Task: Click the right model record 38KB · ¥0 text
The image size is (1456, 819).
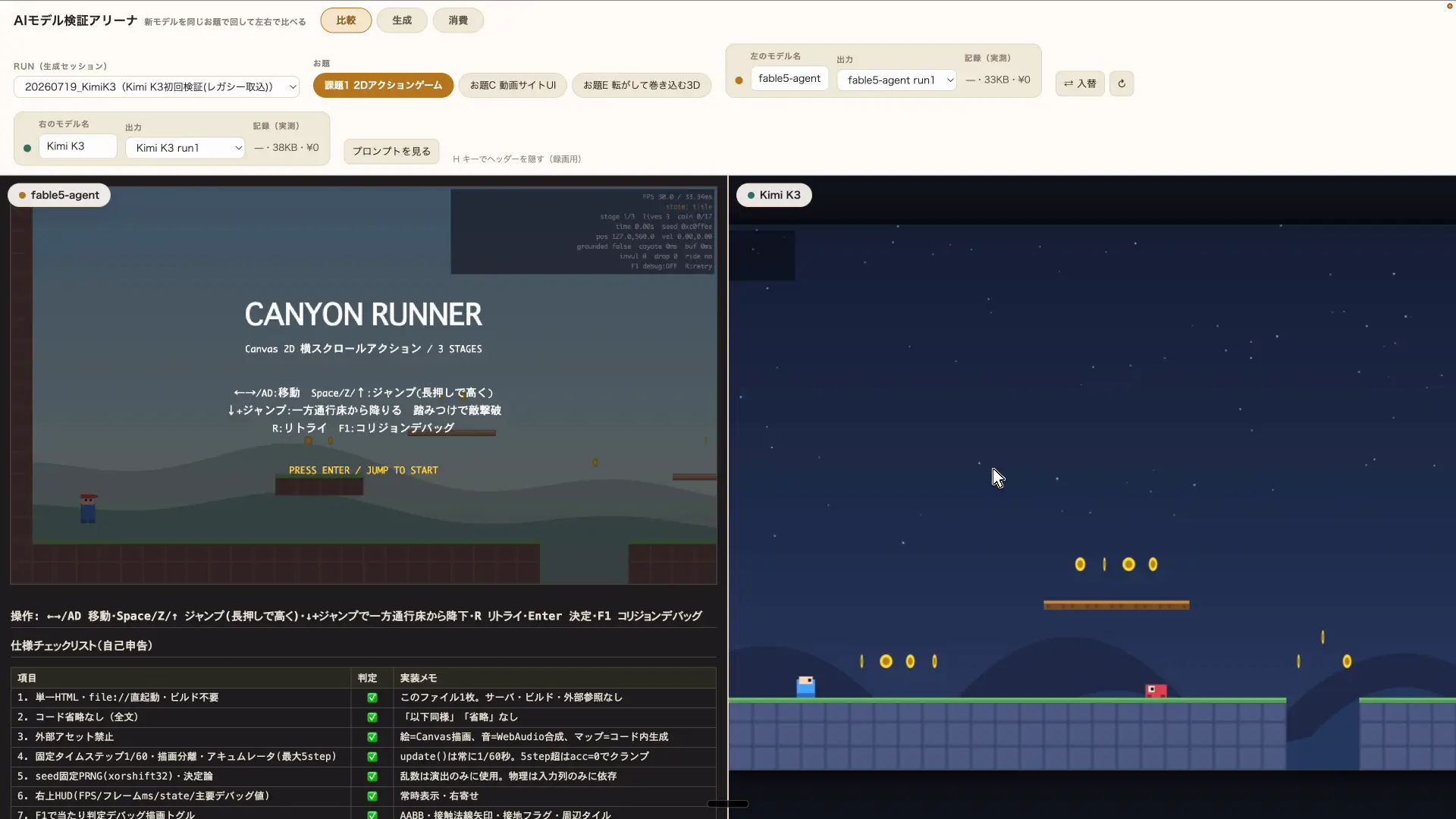Action: [287, 148]
